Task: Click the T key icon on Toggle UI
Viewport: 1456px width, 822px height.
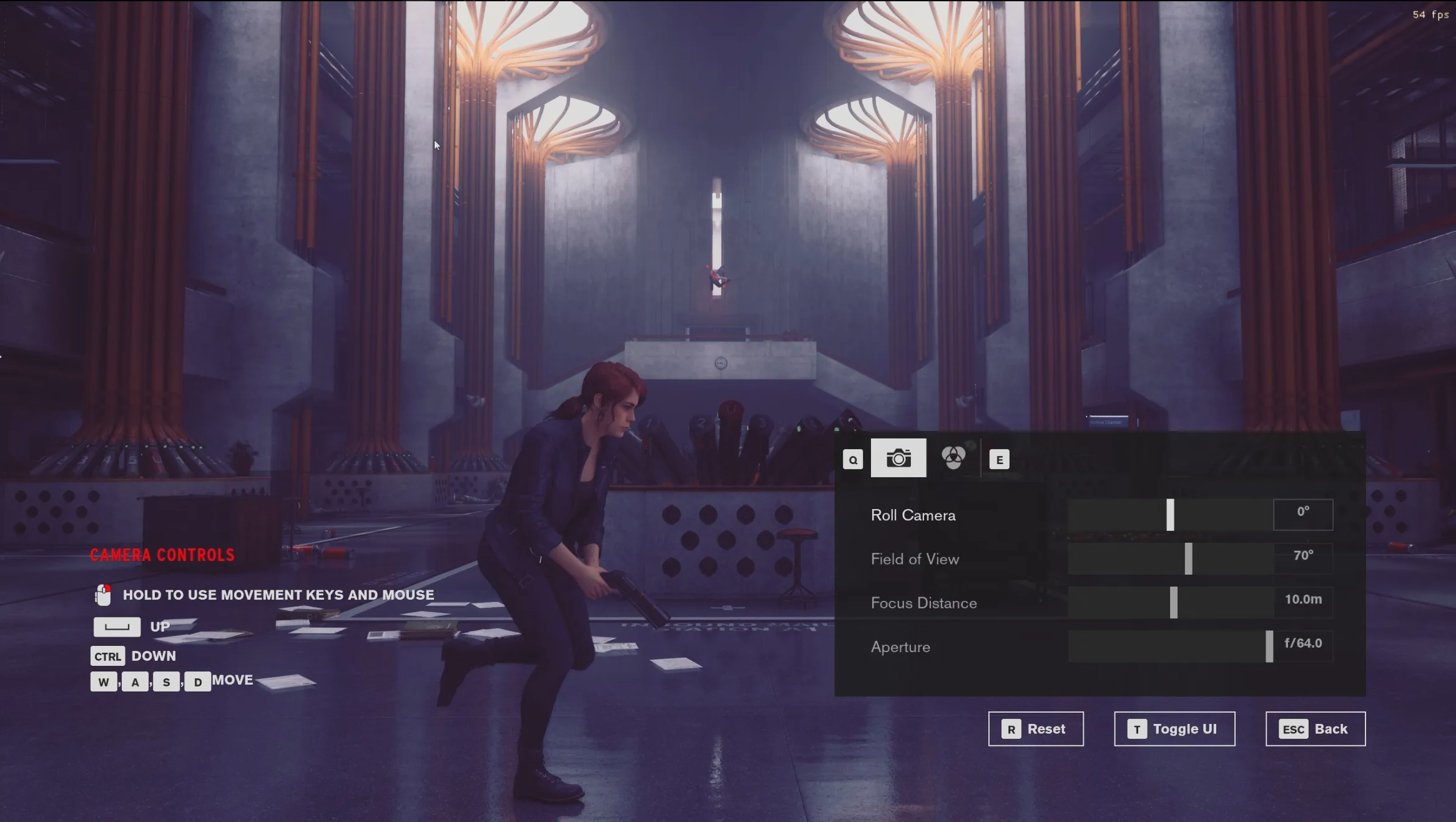Action: pyautogui.click(x=1137, y=729)
